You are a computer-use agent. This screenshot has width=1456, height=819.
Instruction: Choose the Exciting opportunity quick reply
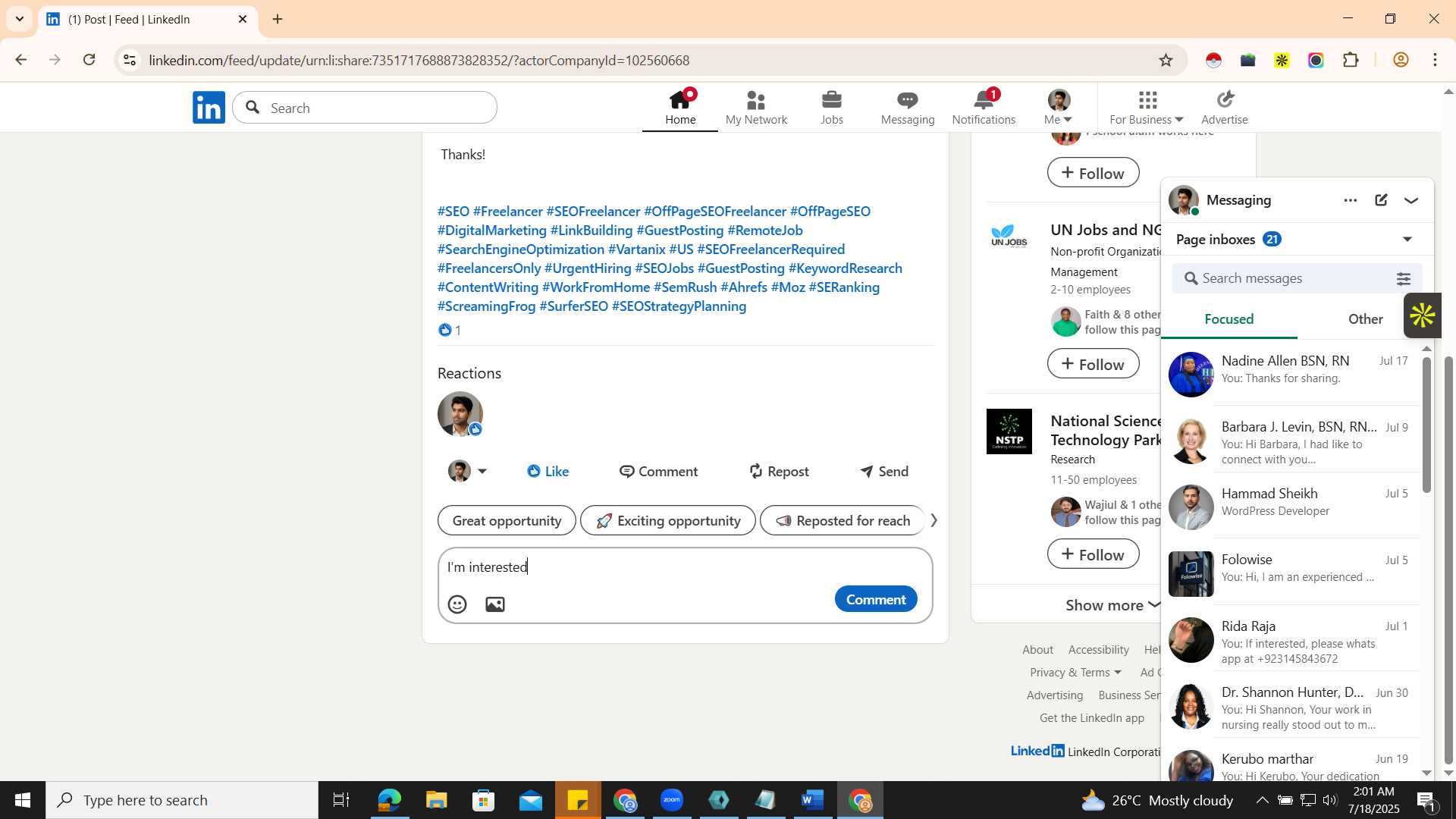[x=668, y=521]
